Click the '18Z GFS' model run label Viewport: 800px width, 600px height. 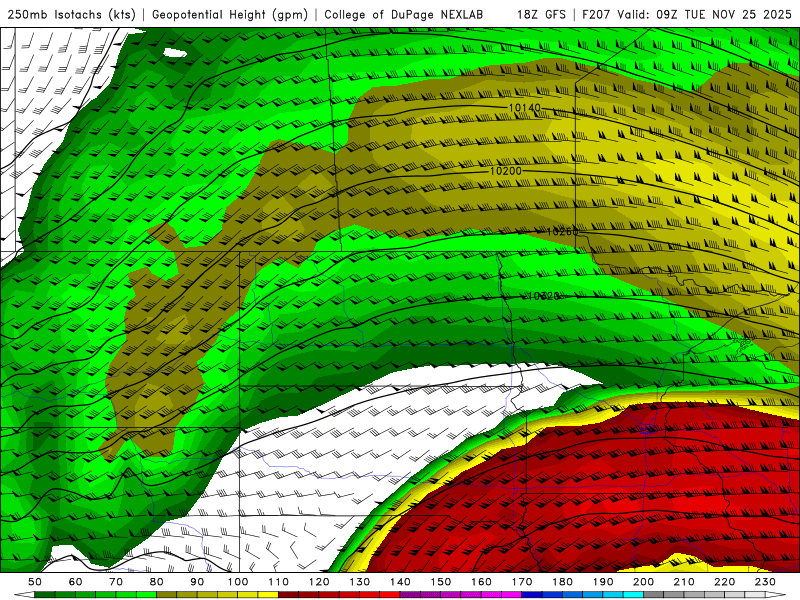point(541,14)
